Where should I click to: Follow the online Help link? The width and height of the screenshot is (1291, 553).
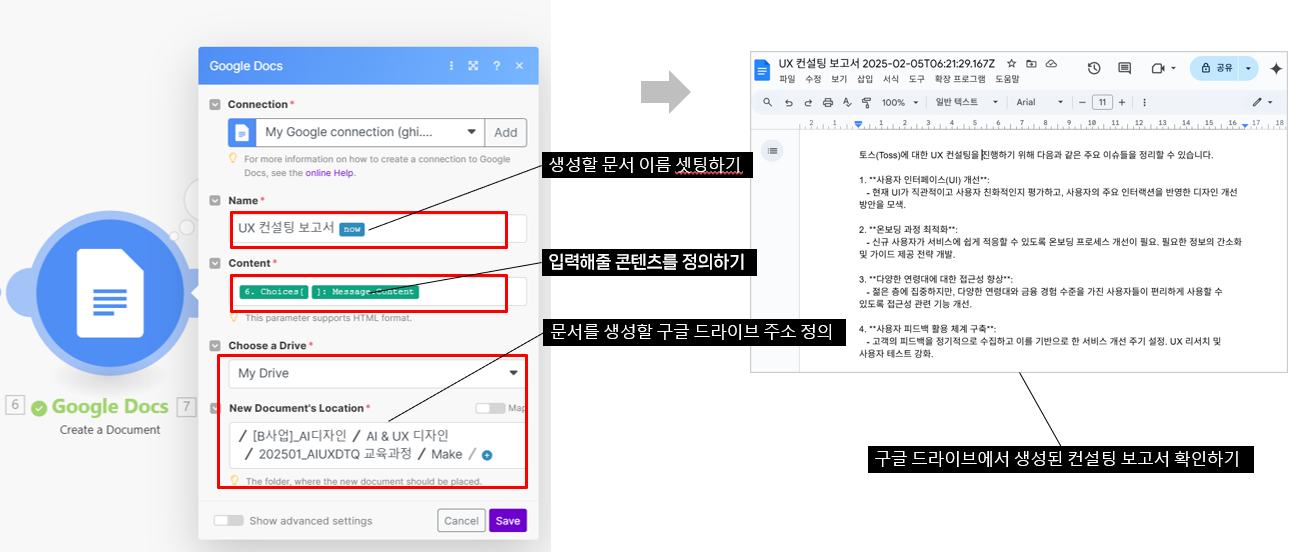329,172
